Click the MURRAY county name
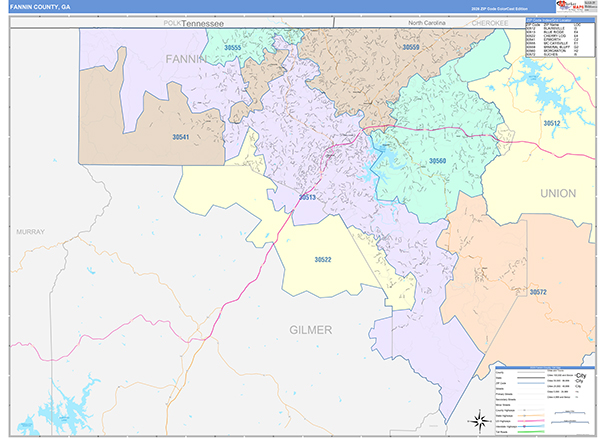Screen dimensions: 600x438 (31, 232)
